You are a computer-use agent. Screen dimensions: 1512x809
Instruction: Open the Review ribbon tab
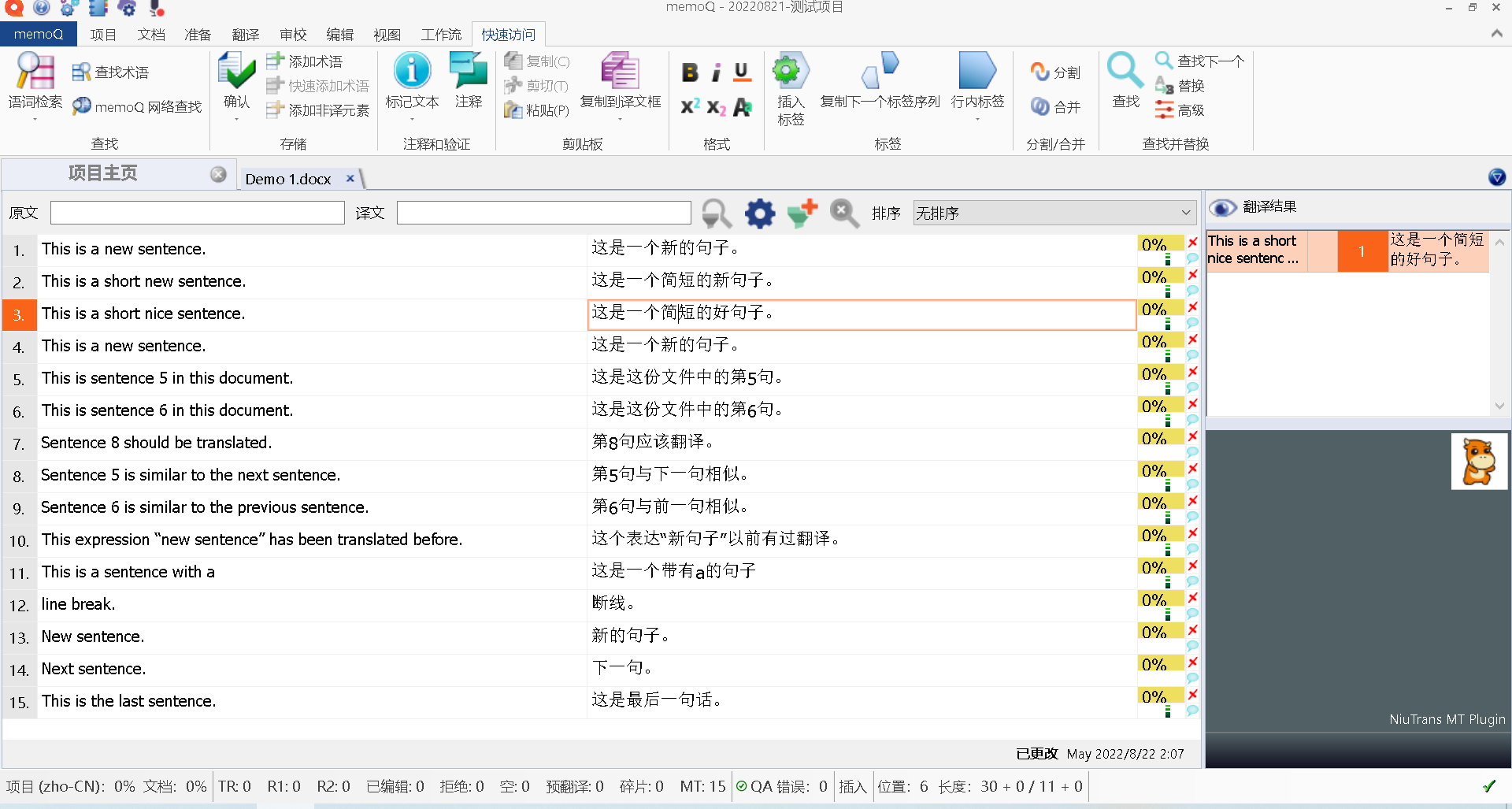pos(293,35)
